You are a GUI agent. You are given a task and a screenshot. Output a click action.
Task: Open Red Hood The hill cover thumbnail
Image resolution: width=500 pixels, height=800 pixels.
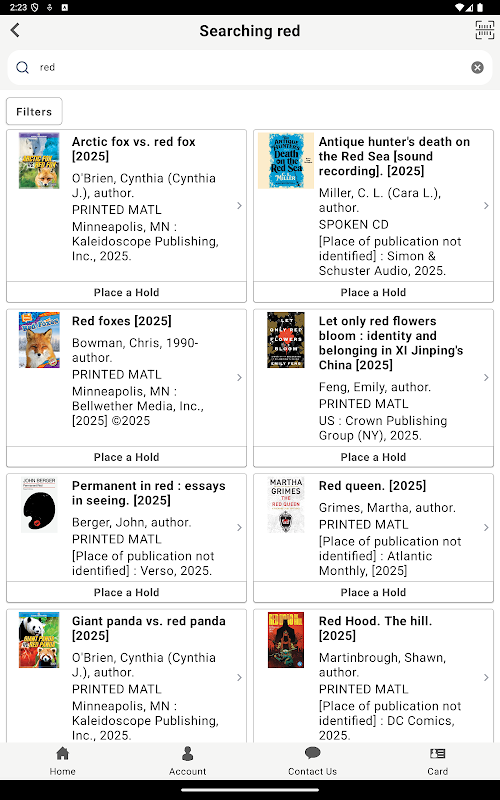point(286,640)
